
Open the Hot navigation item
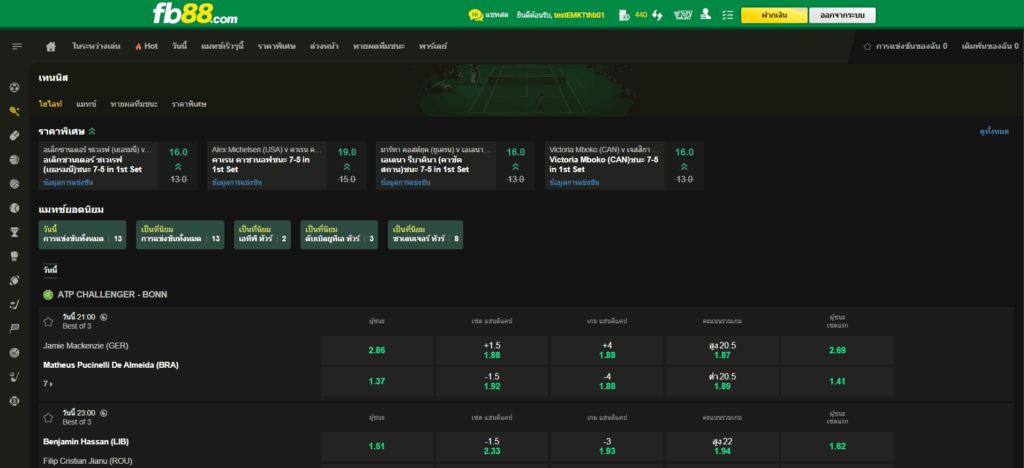146,46
